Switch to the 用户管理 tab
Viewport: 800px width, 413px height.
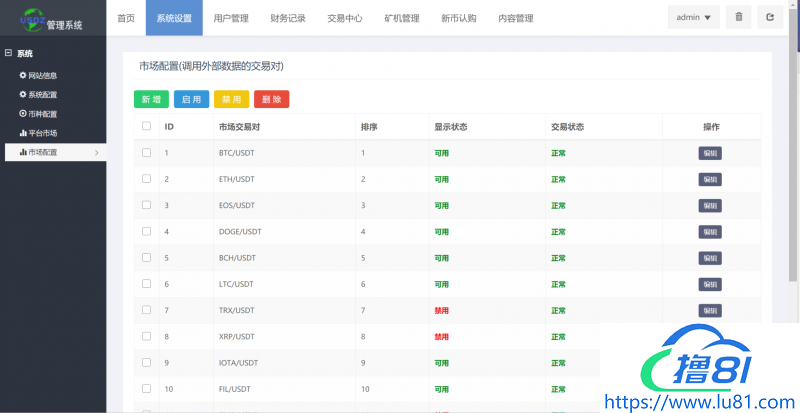[x=230, y=18]
